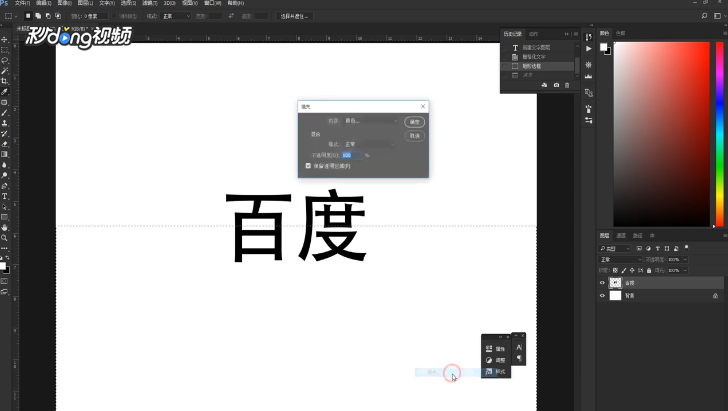Viewport: 728px width, 411px height.
Task: Select the Gradient tool
Action: point(5,154)
